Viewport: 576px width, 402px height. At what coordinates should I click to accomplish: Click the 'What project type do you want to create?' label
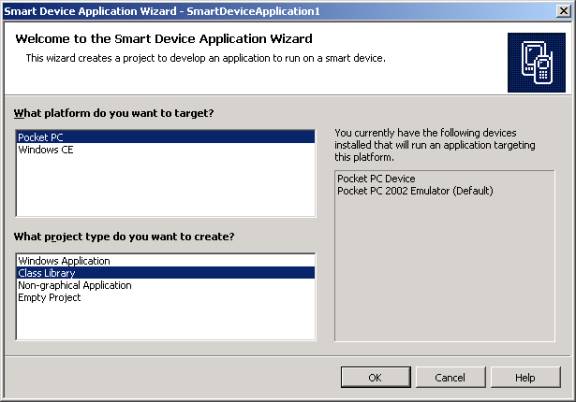click(x=124, y=236)
